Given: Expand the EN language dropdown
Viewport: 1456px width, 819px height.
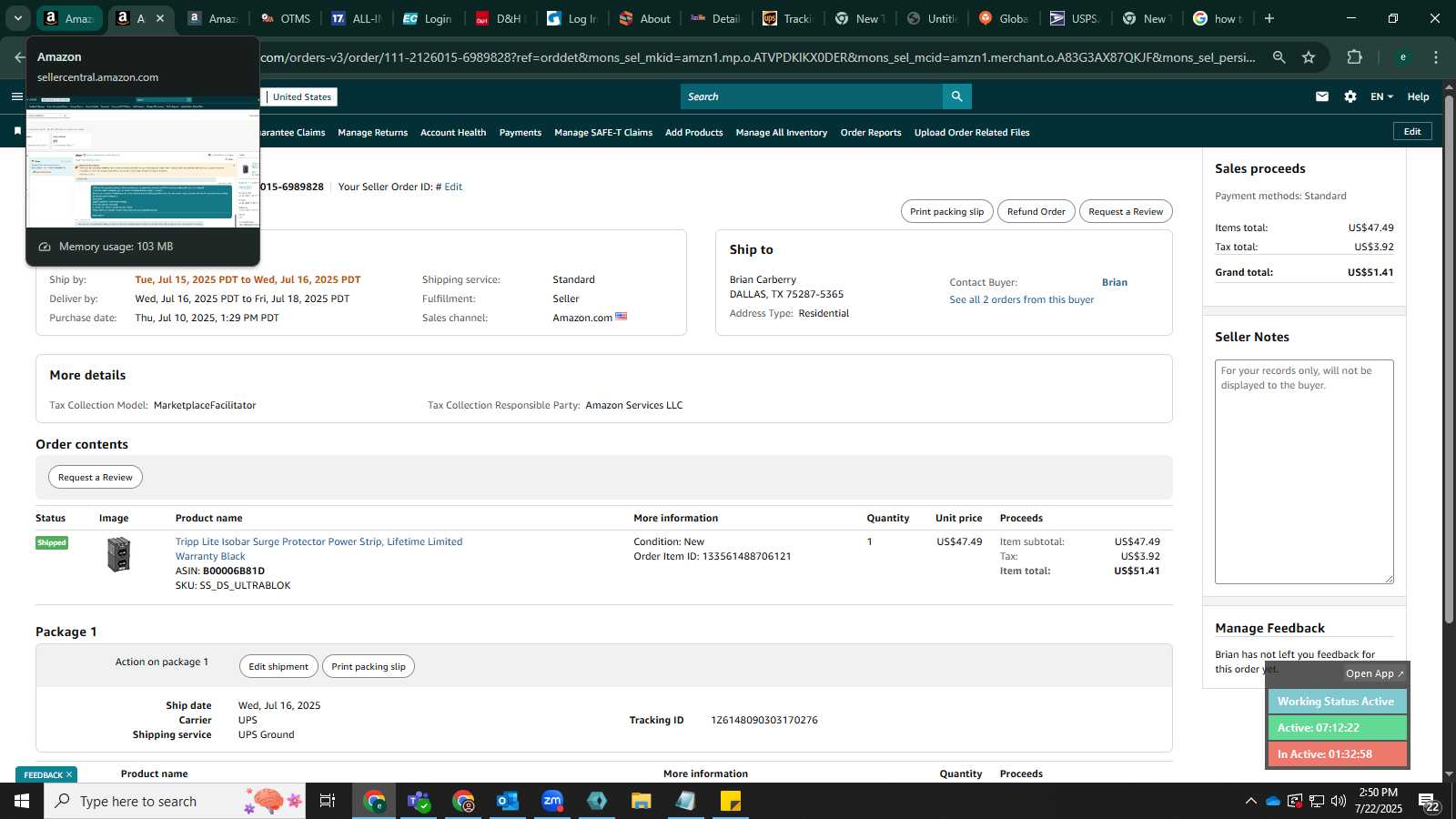Looking at the screenshot, I should click(x=1381, y=96).
